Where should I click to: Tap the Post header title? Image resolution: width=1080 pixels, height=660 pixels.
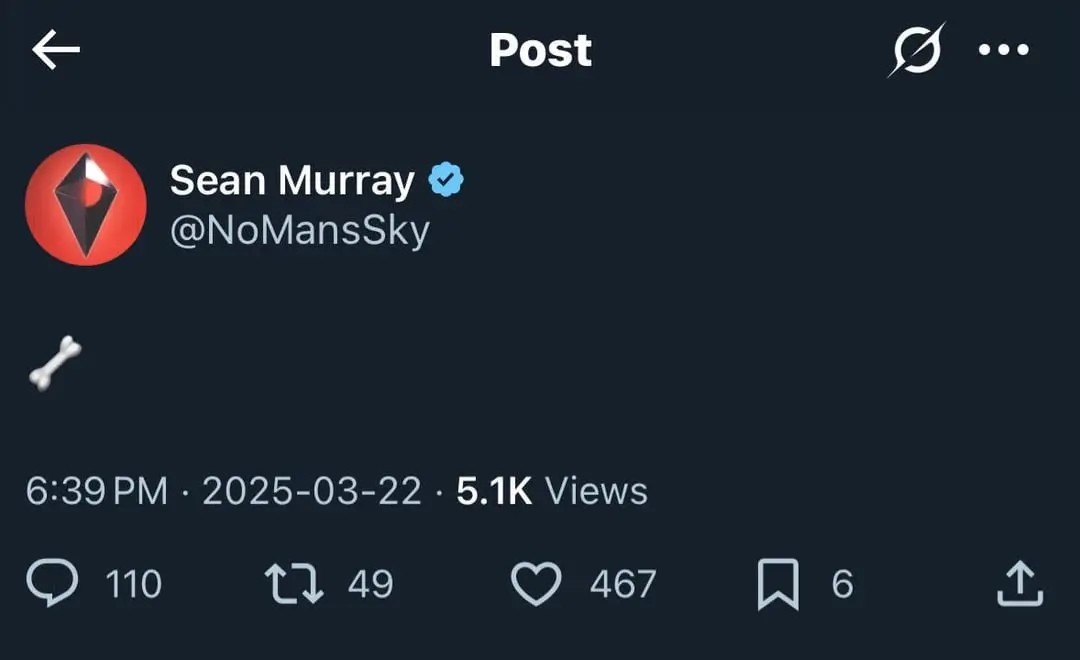click(x=540, y=51)
